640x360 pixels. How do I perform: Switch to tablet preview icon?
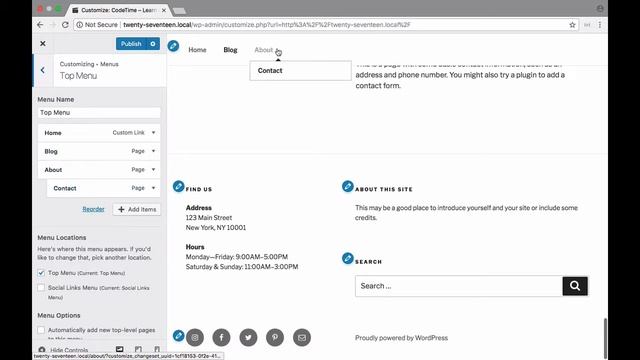click(x=138, y=349)
